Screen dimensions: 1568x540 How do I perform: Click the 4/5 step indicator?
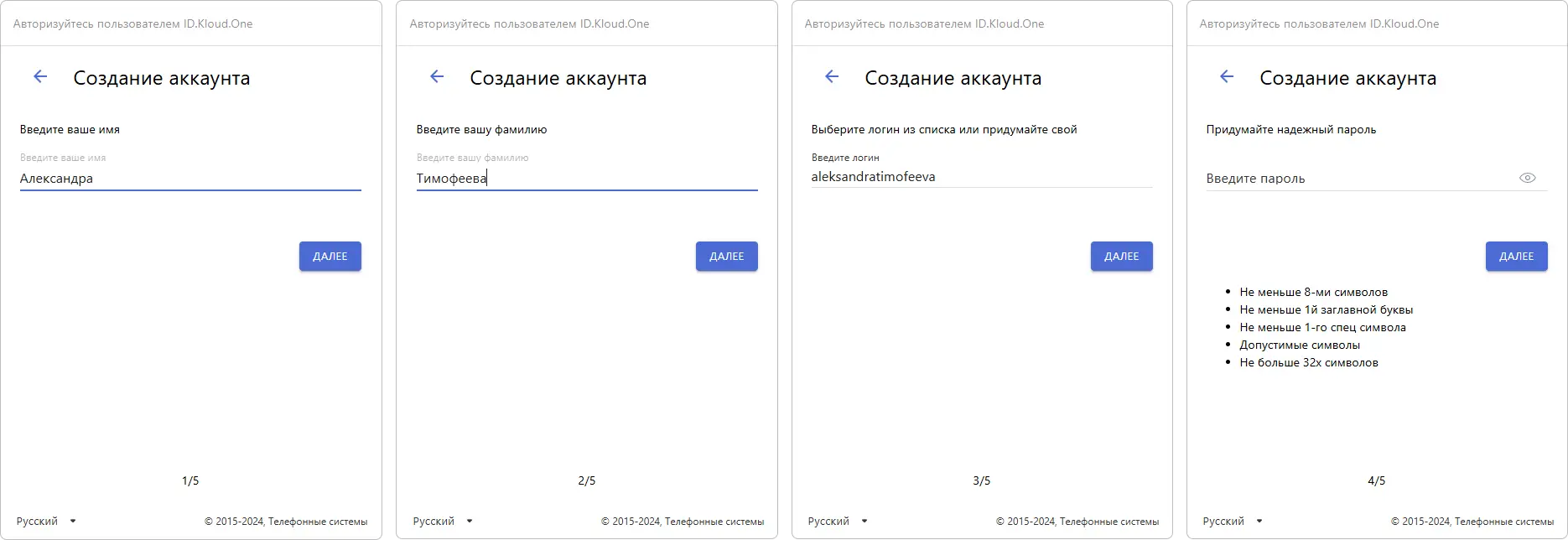pyautogui.click(x=1376, y=480)
